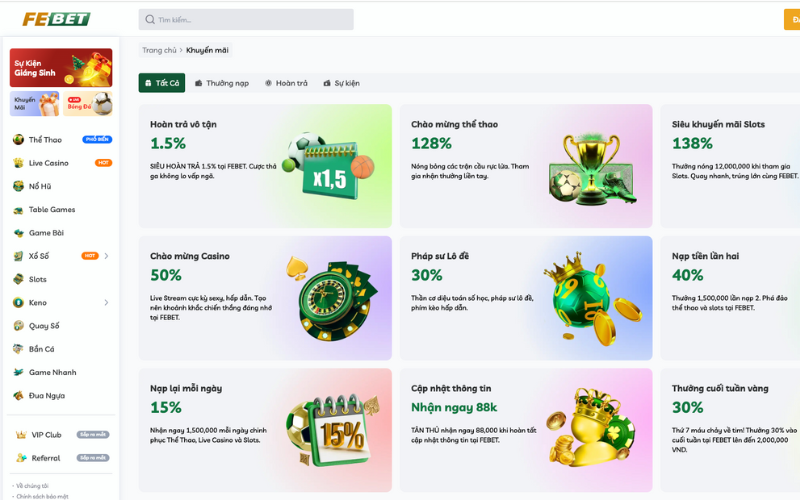The image size is (800, 500).
Task: Open Bắn Cá via its fish icon
Action: pyautogui.click(x=18, y=349)
